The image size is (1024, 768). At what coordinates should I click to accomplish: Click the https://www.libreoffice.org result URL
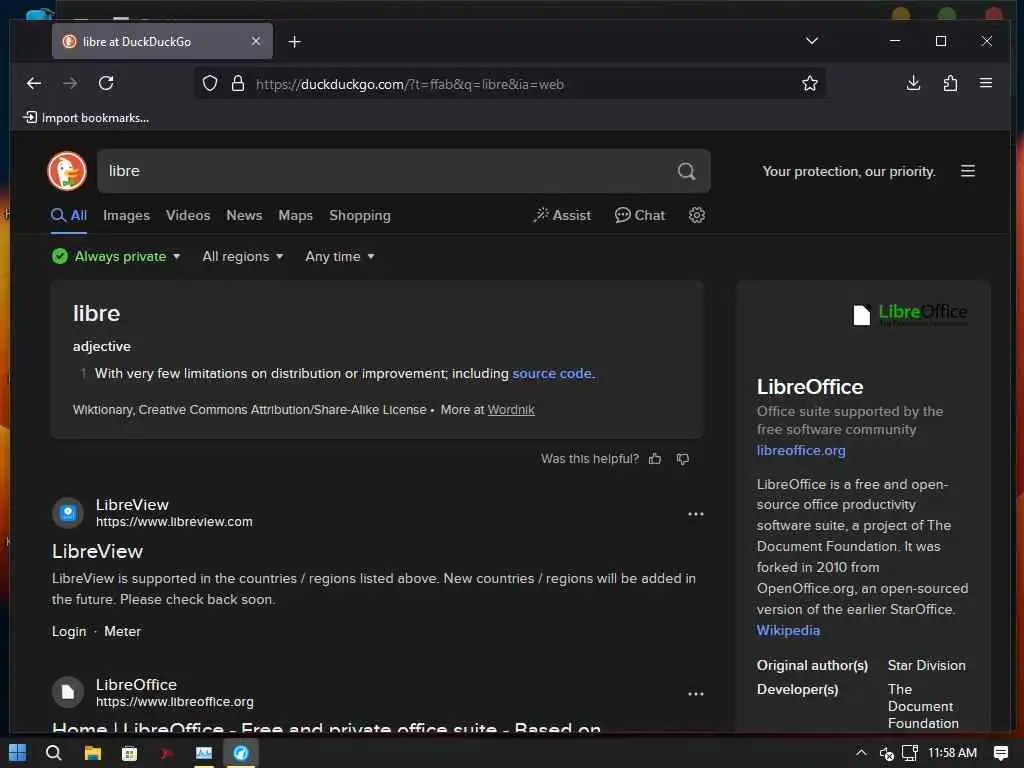[174, 702]
